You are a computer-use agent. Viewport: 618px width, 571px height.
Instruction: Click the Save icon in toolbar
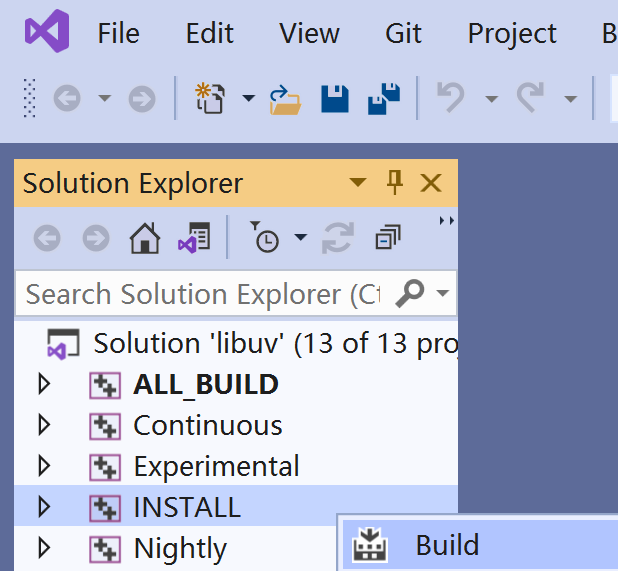(335, 99)
